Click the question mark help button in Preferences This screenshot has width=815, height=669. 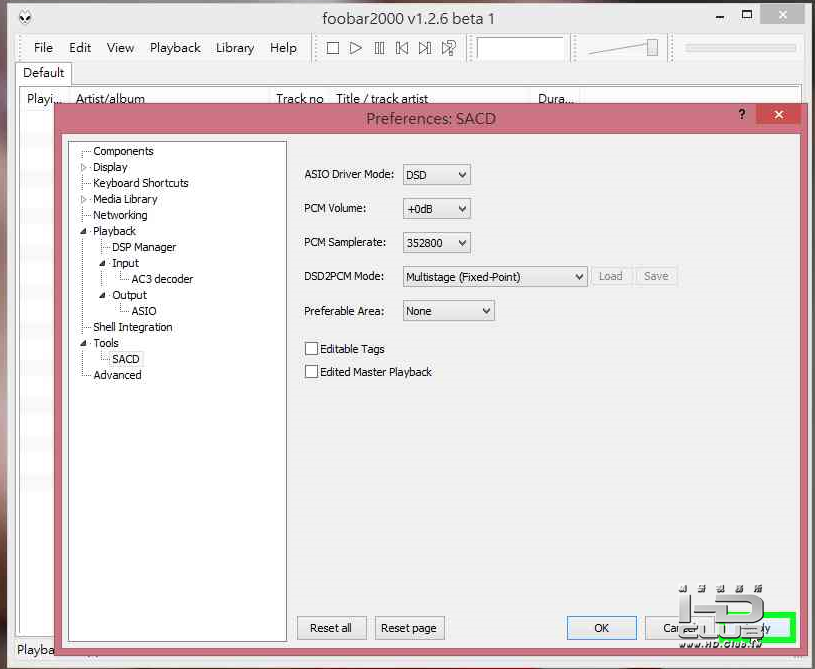click(x=742, y=114)
